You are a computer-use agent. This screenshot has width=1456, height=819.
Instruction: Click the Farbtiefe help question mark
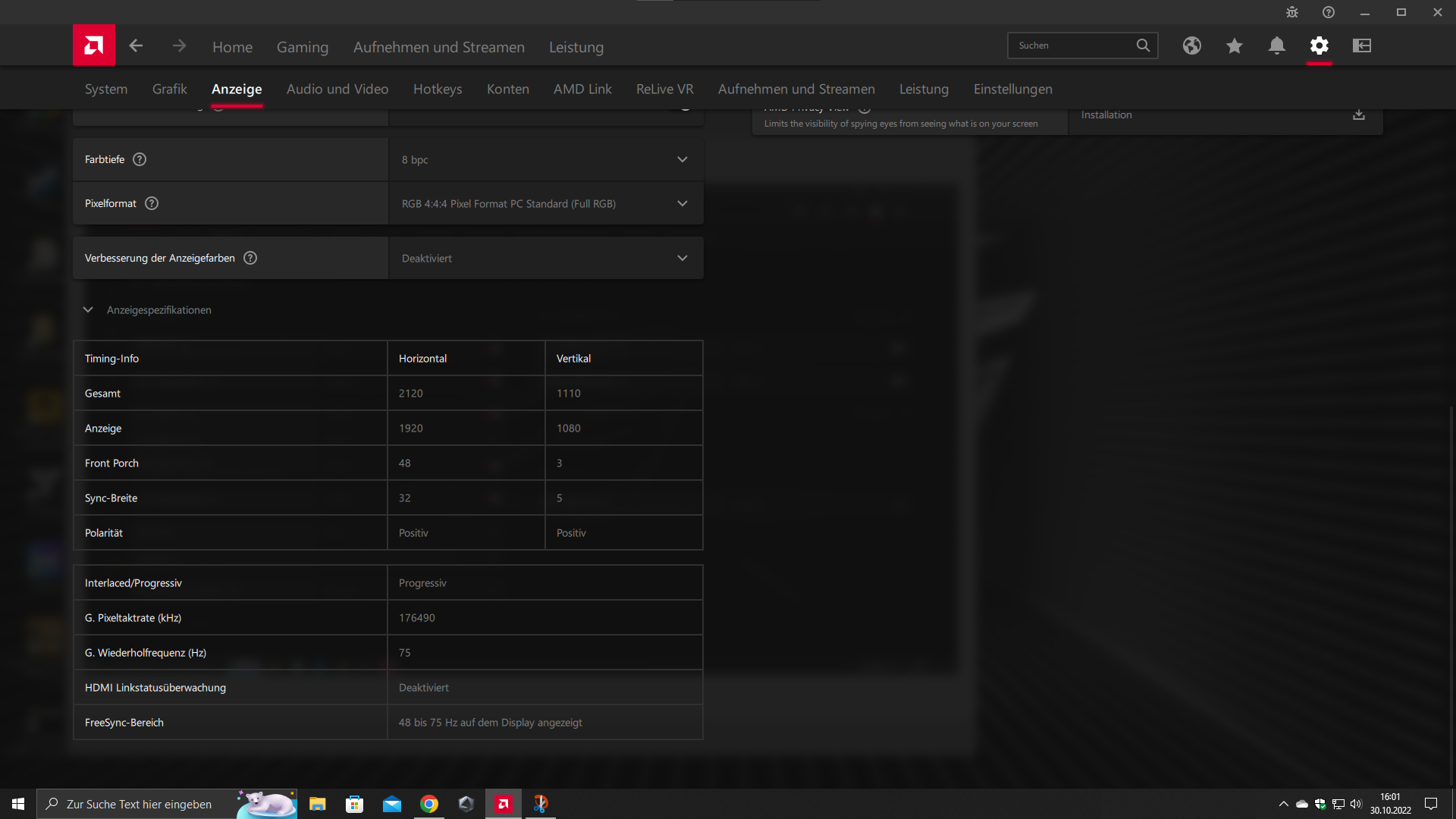click(140, 159)
